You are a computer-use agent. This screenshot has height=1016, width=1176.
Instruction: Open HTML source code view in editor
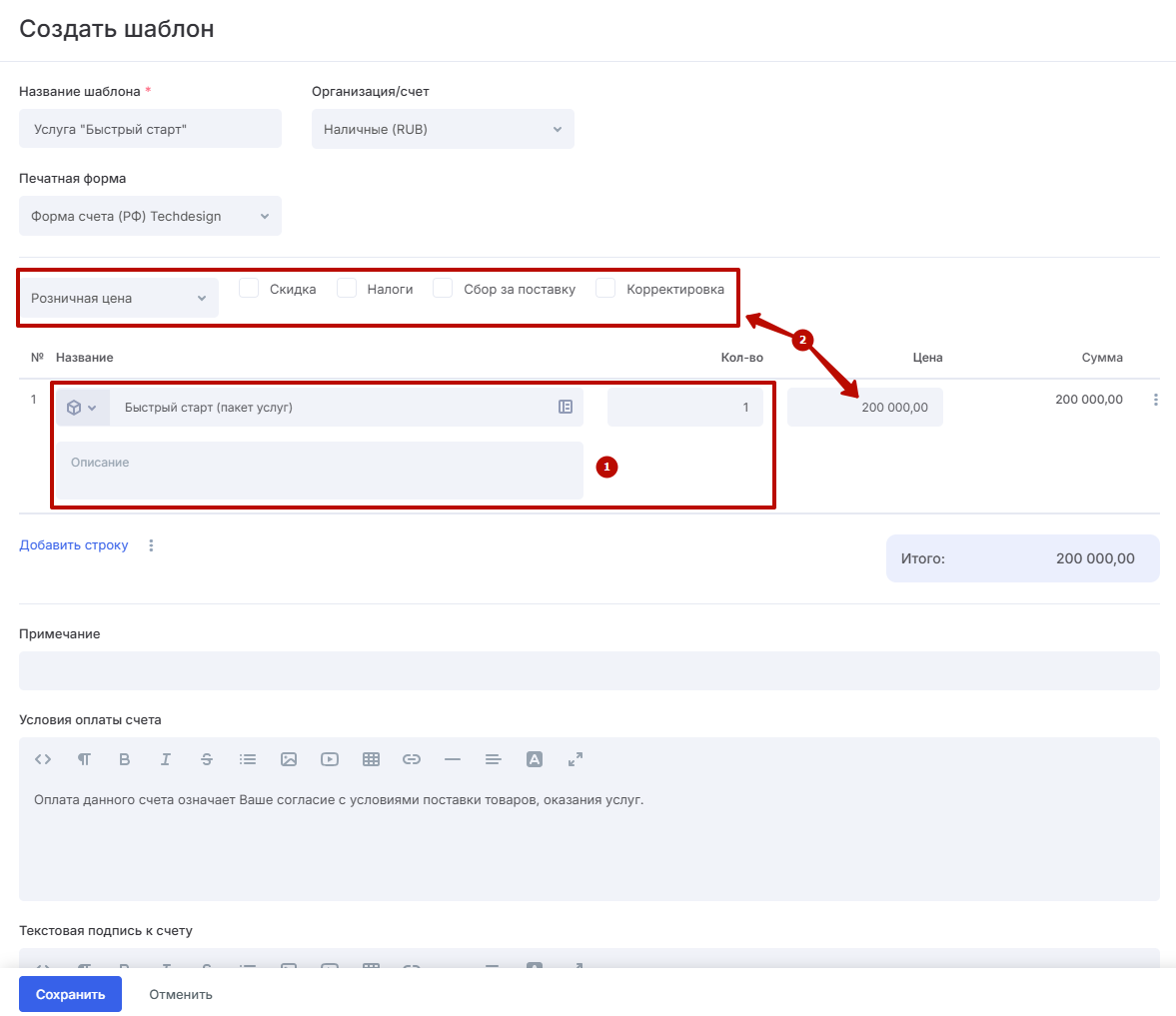tap(43, 759)
